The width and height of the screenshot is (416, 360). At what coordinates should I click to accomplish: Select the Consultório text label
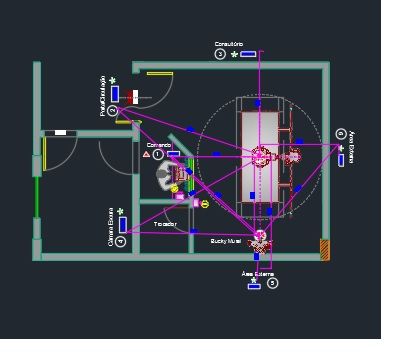pos(229,44)
